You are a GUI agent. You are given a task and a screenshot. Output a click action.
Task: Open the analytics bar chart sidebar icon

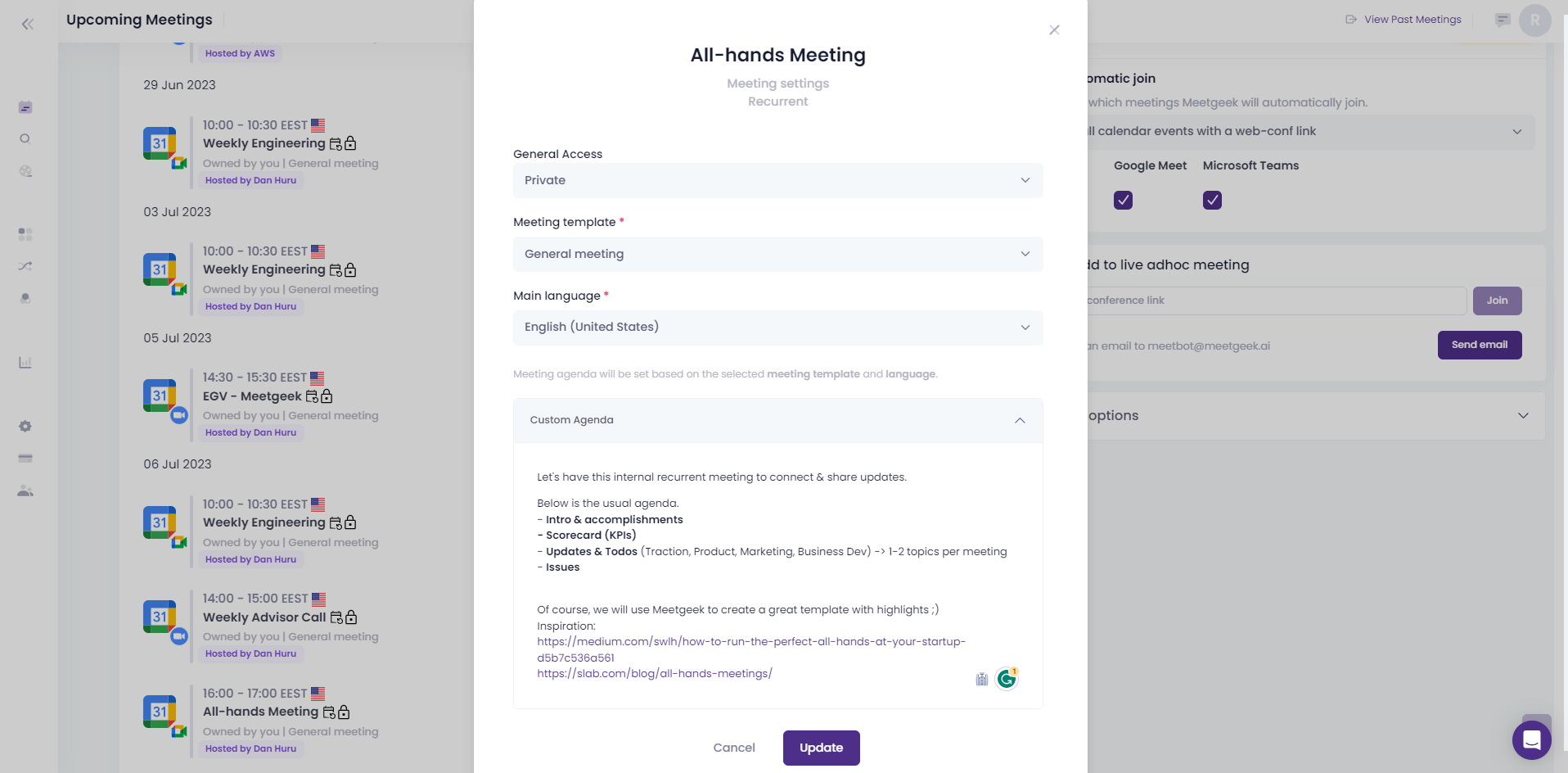25,363
